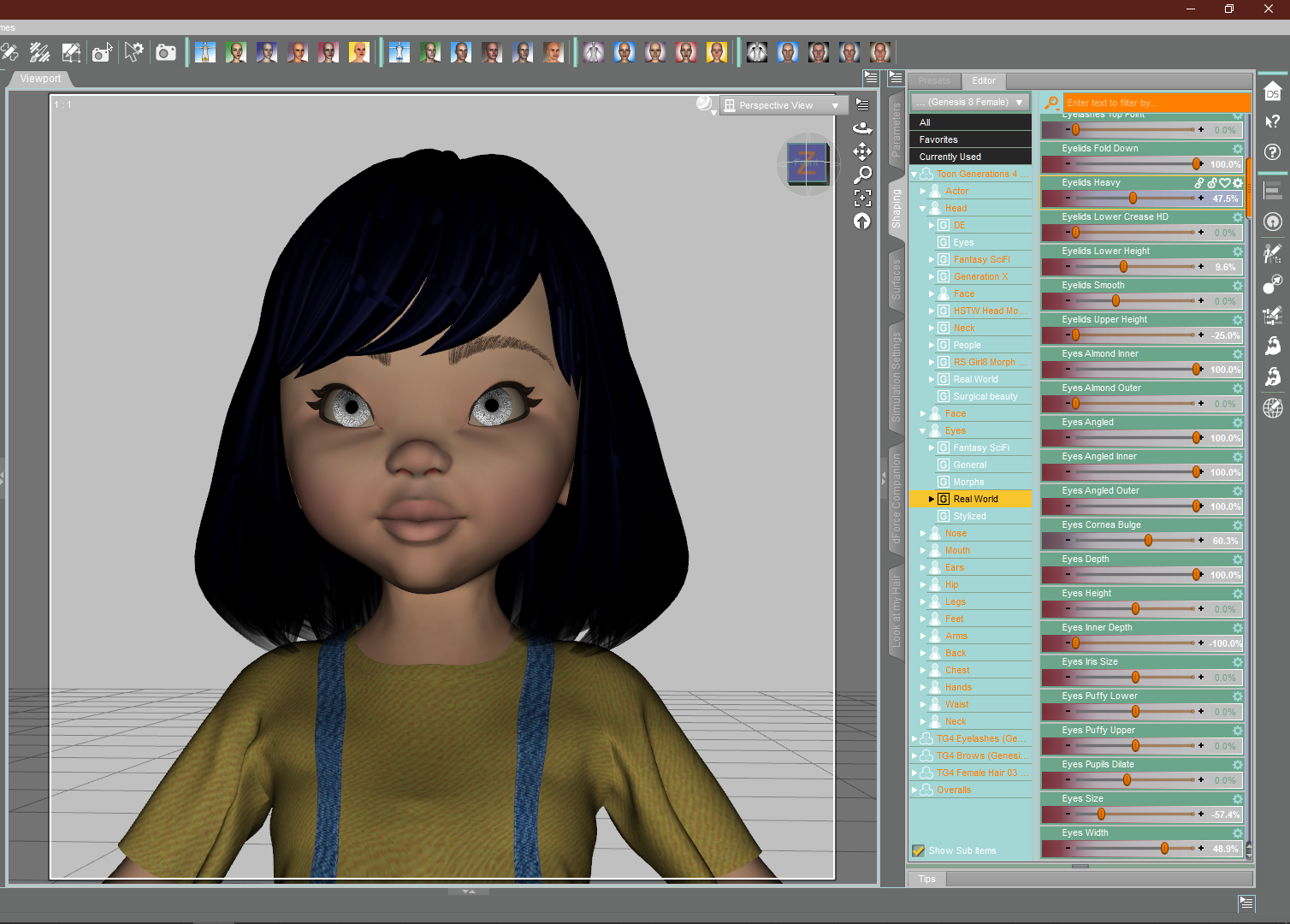Click the Eyelids Heavy 47.5% value field
The width and height of the screenshot is (1290, 924).
click(1225, 198)
